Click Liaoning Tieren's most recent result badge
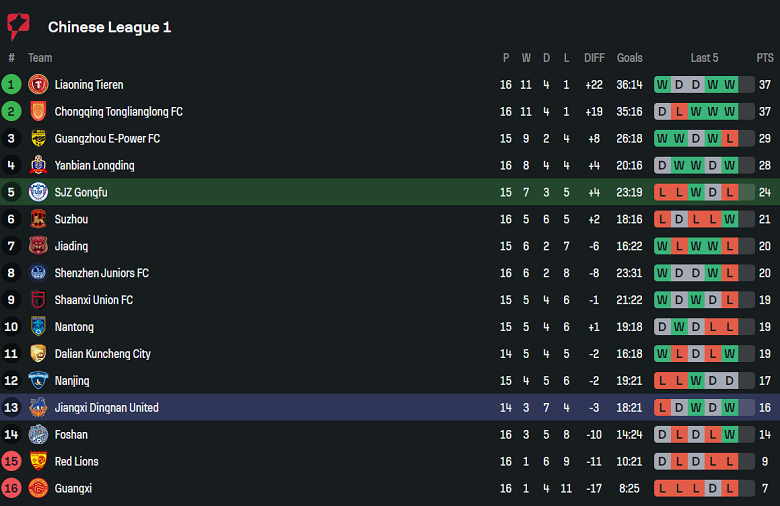Image resolution: width=780 pixels, height=506 pixels. tap(730, 85)
